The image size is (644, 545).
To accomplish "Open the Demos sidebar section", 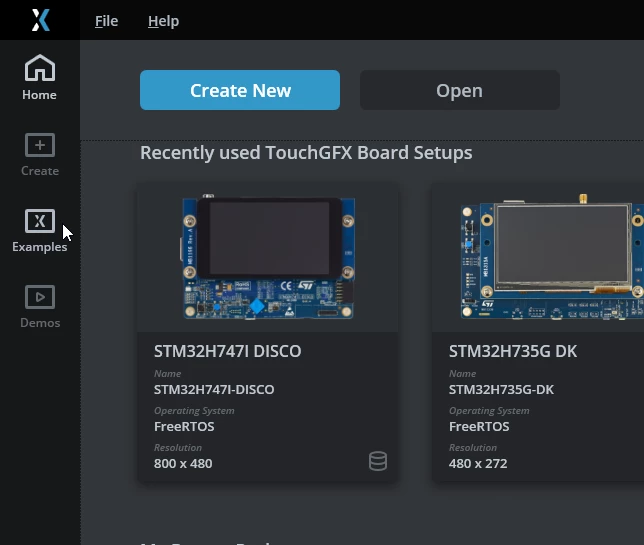I will 40,306.
